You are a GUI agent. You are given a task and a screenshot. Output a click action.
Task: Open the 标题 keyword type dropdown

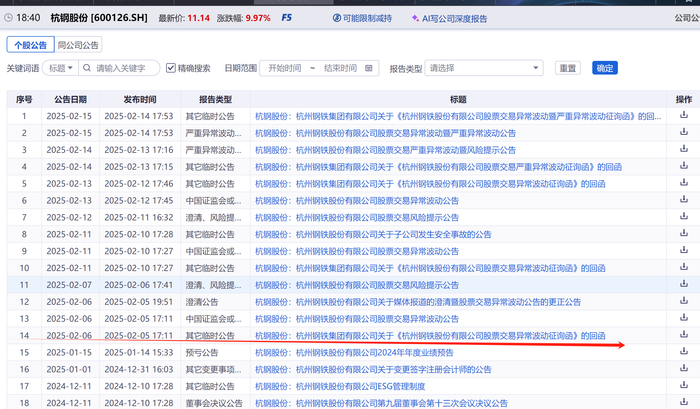[61, 68]
